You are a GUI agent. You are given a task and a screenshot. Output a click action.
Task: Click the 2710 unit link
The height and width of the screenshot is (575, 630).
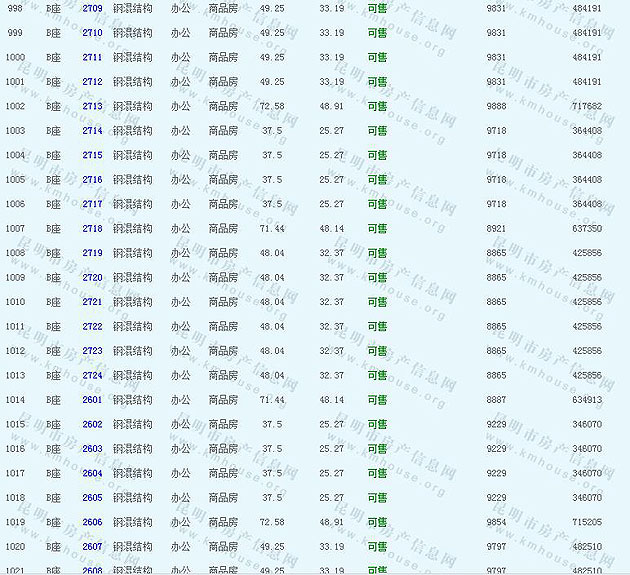pyautogui.click(x=92, y=33)
